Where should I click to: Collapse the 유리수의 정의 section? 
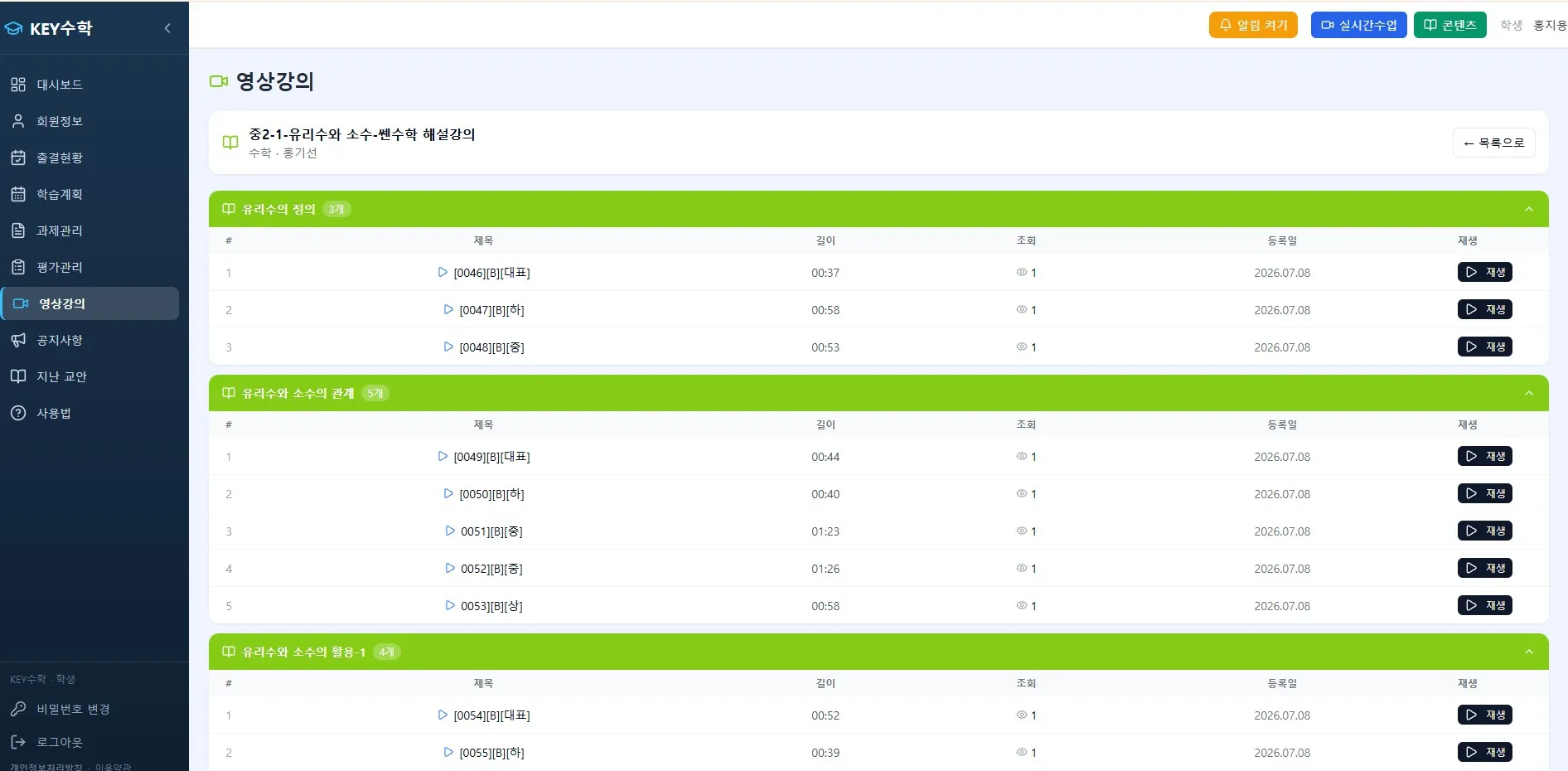coord(1529,209)
